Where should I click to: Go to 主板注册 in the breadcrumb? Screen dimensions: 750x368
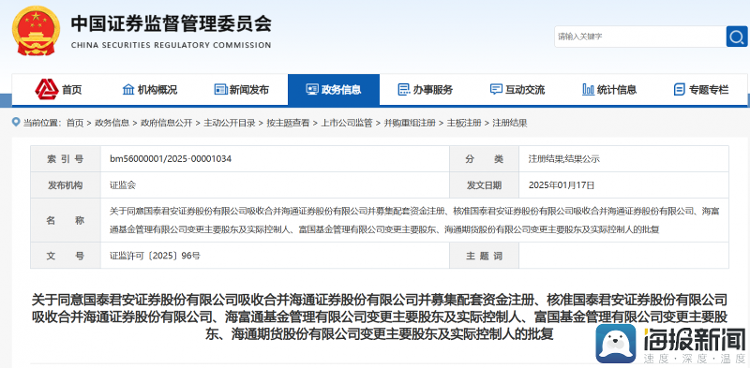464,123
